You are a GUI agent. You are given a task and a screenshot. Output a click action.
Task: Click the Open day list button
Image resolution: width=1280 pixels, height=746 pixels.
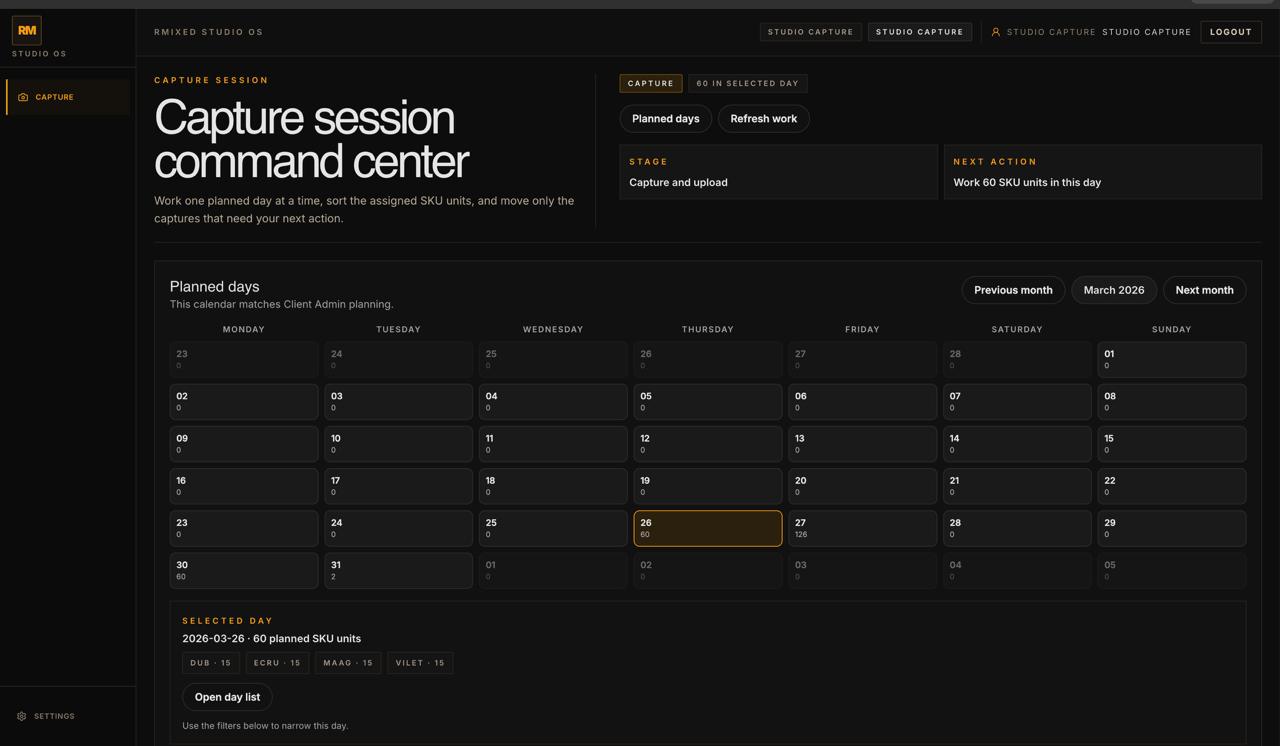[x=227, y=697]
